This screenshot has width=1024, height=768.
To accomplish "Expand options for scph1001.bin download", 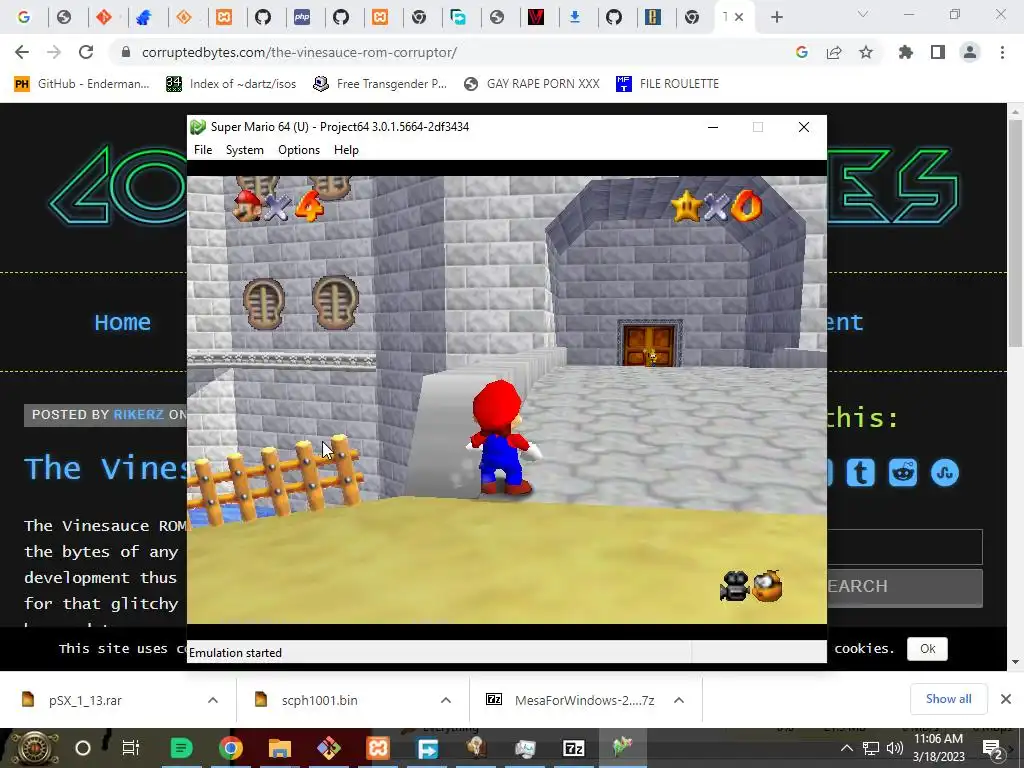I will pos(446,700).
